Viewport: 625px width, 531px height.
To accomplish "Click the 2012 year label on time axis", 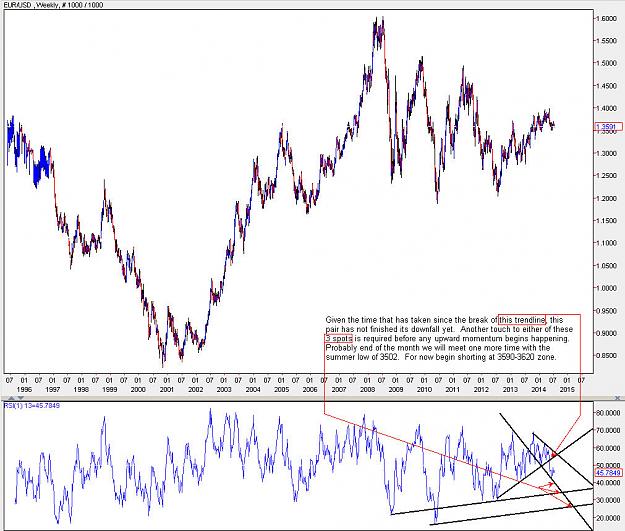I will [x=481, y=389].
